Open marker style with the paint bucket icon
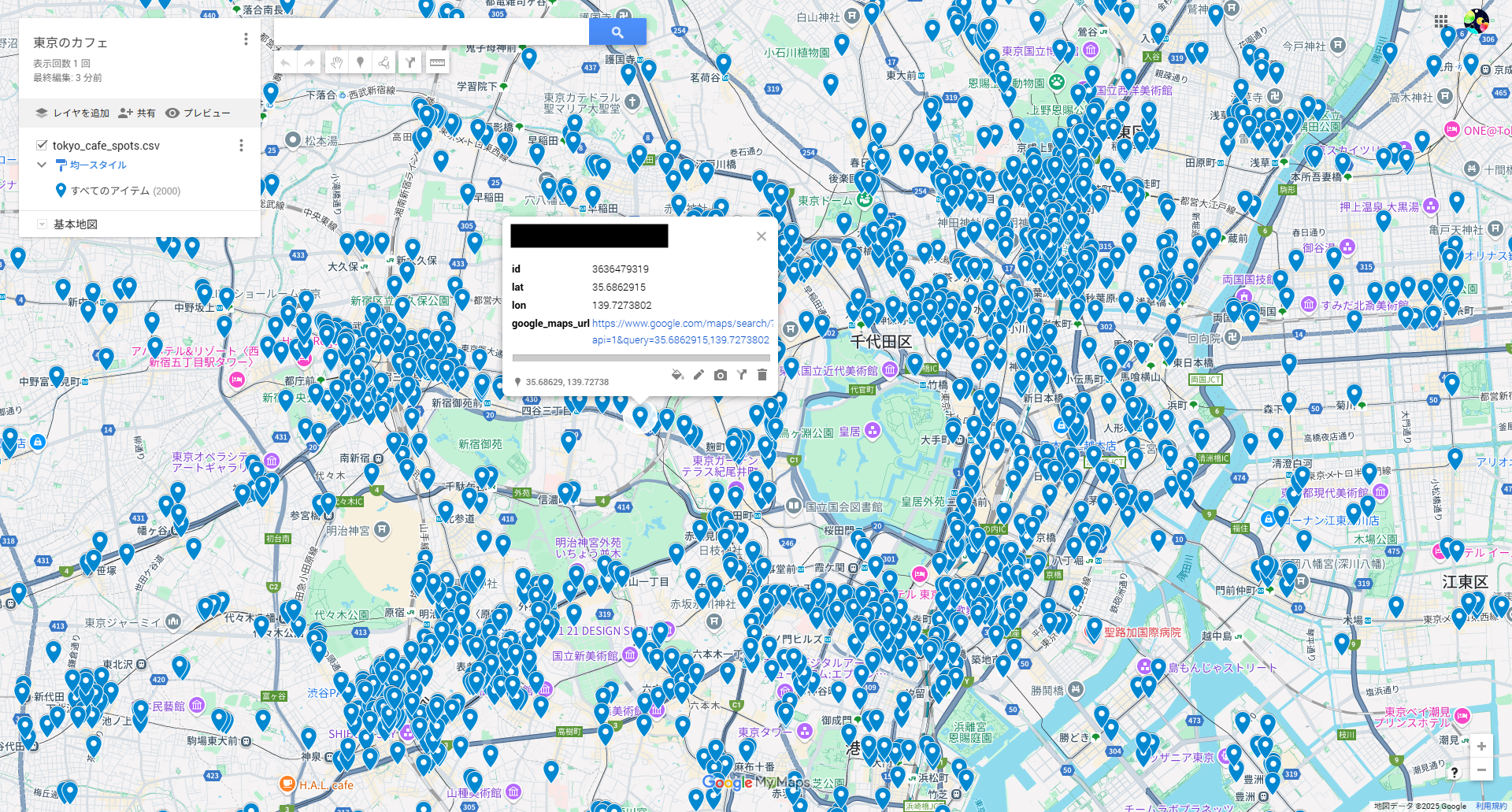 pos(677,376)
